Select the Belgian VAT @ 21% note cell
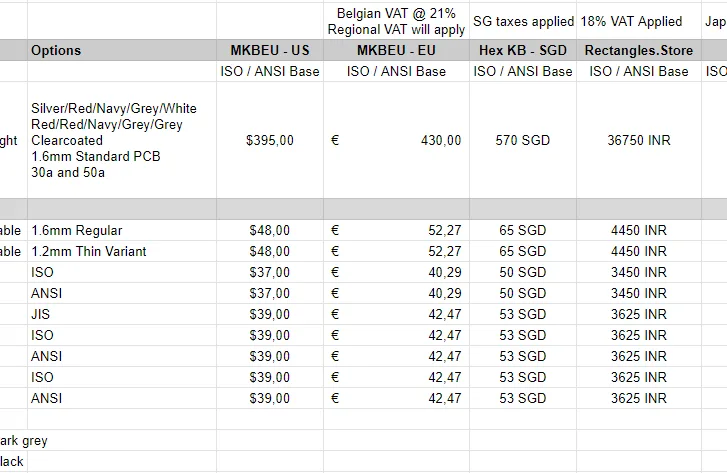Screen dimensions: 727x473 pyautogui.click(x=396, y=21)
